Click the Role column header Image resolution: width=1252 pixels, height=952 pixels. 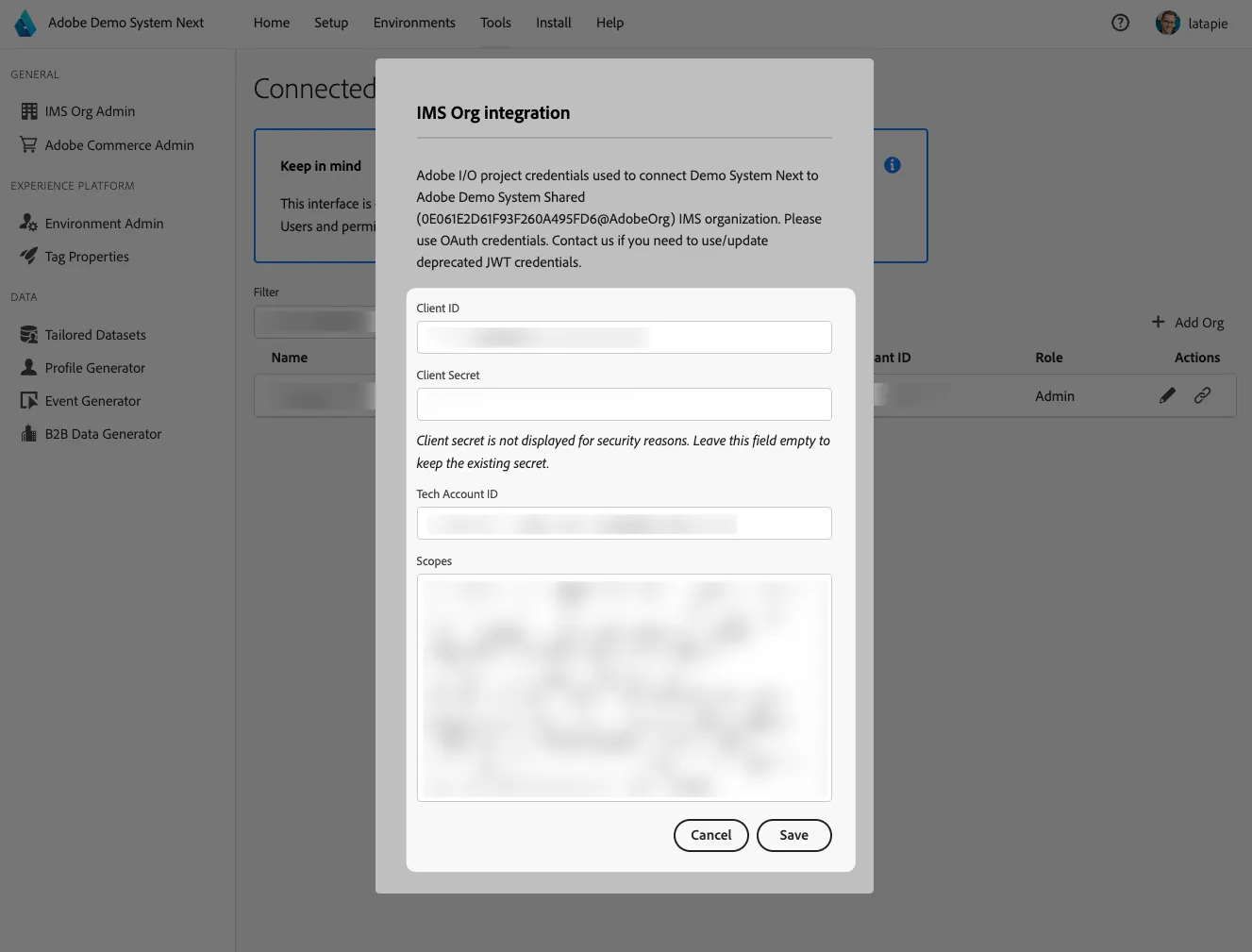tap(1048, 358)
